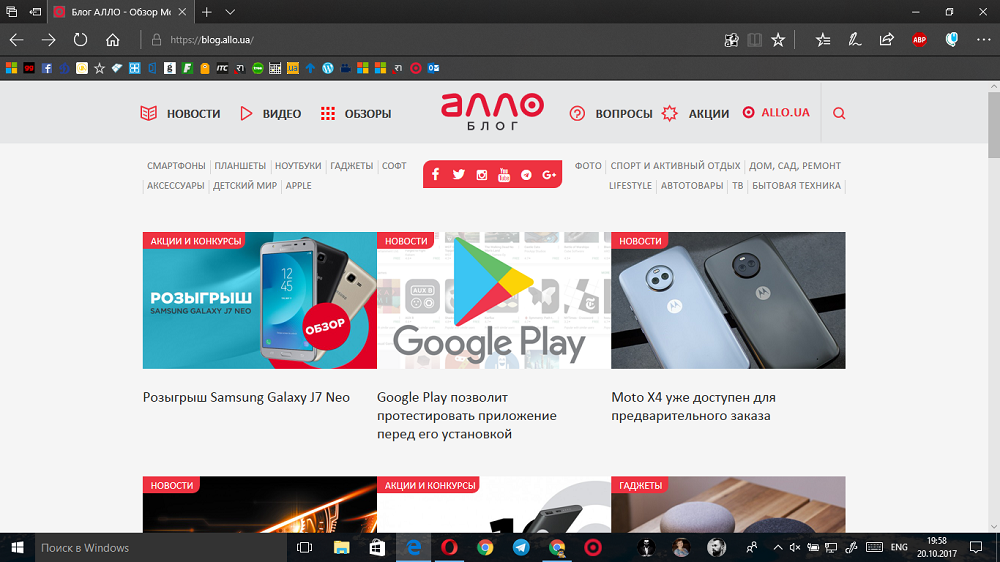The image size is (1000, 562).
Task: Open the Google Plus icon in social bar
Action: coord(549,175)
